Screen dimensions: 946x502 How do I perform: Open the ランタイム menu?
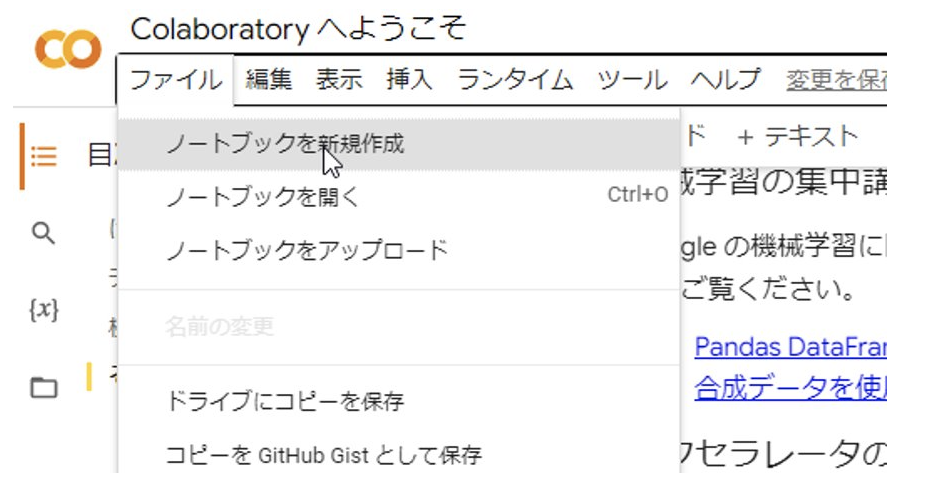pos(515,80)
